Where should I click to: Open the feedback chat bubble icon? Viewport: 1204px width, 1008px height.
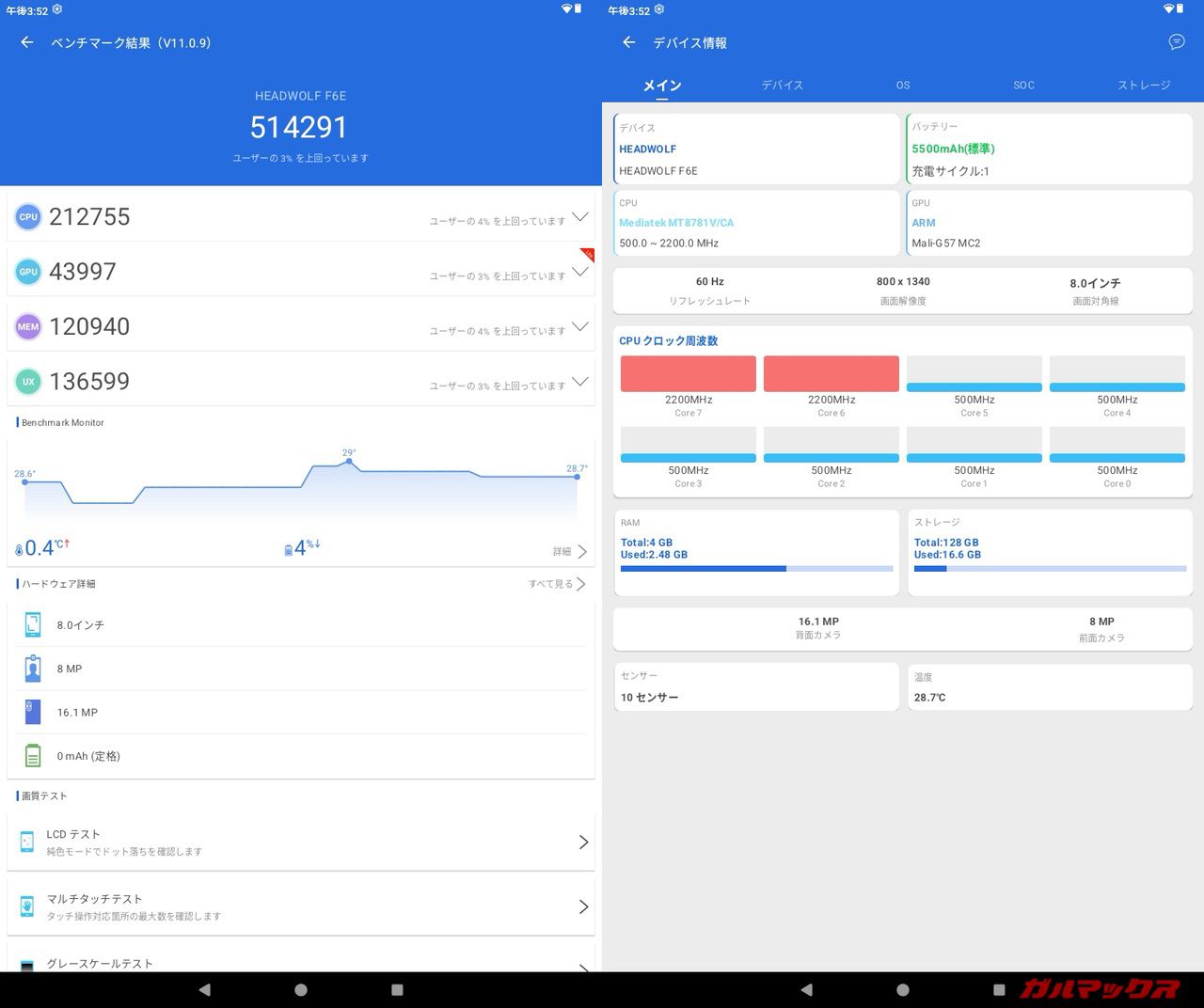pos(1176,42)
